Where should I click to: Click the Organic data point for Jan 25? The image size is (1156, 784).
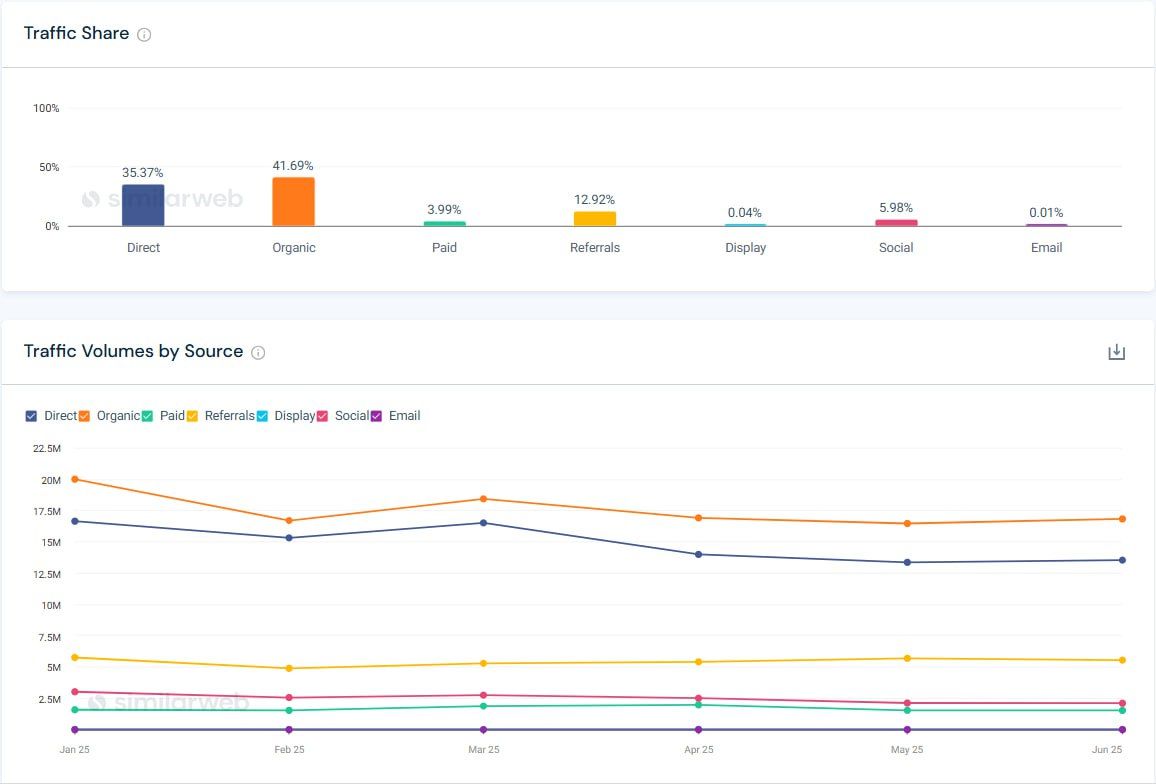75,479
